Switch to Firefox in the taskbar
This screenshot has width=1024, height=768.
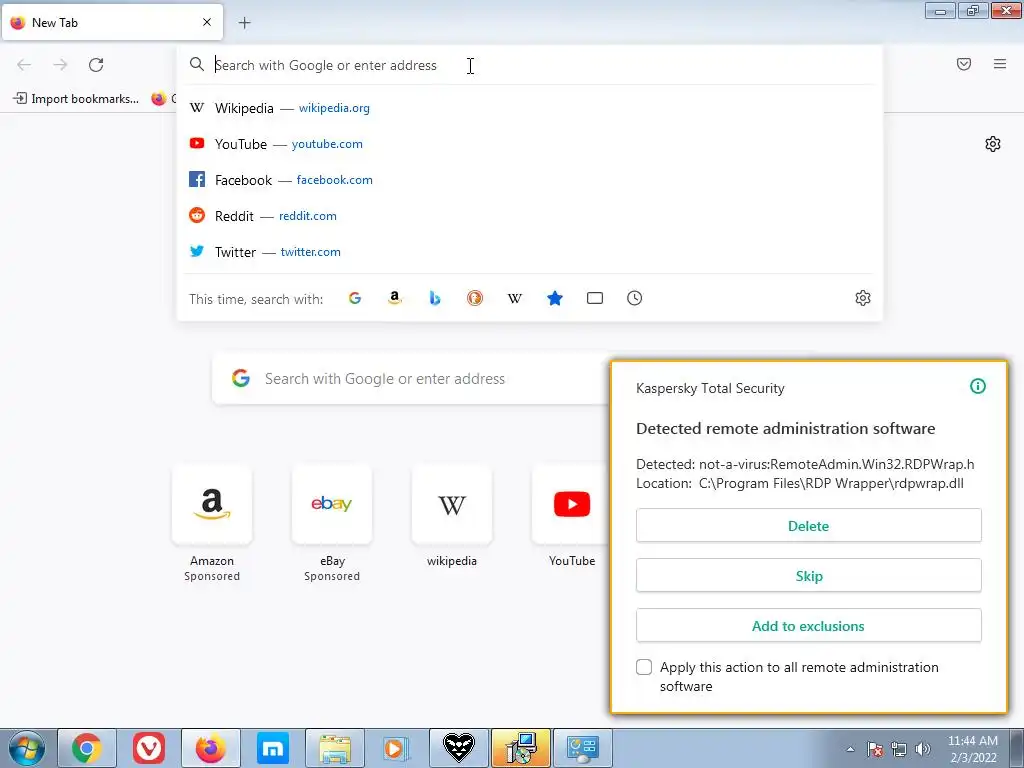pos(210,748)
